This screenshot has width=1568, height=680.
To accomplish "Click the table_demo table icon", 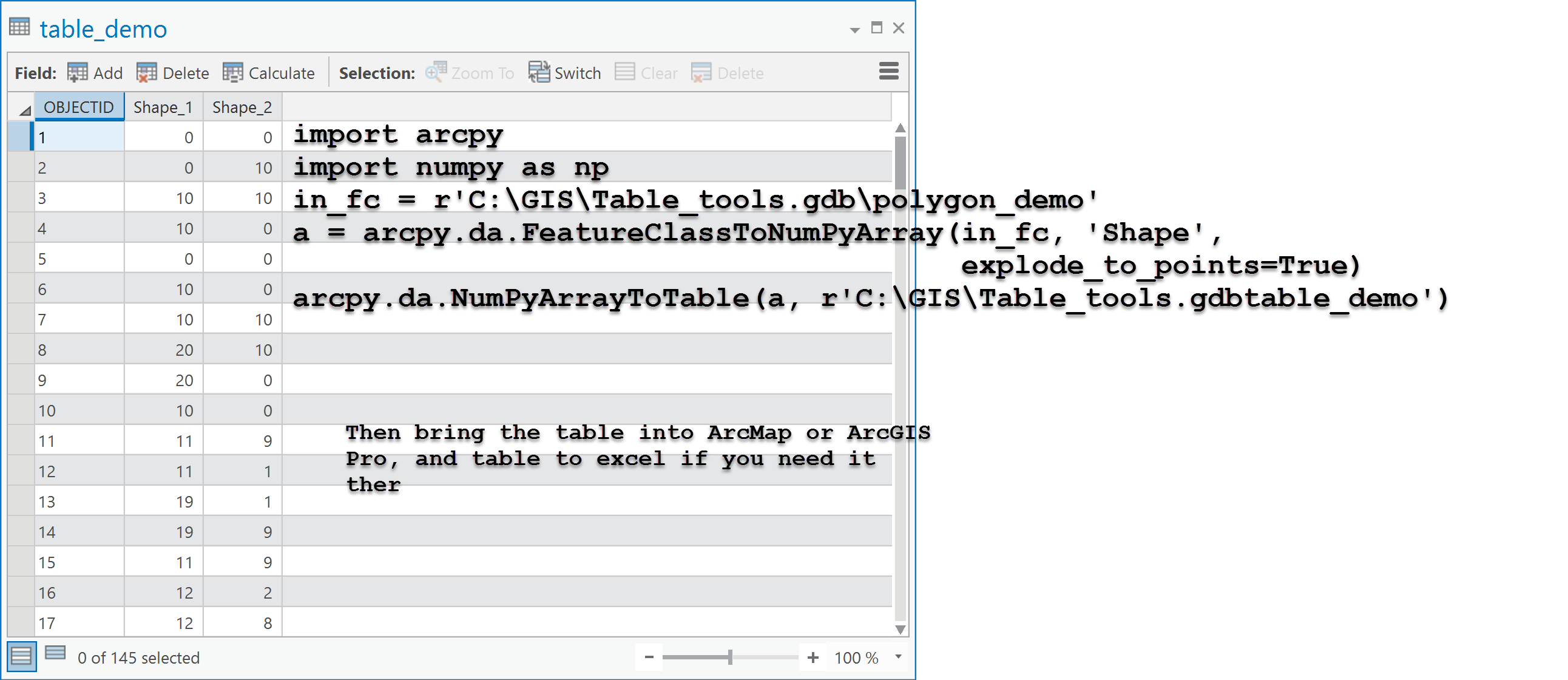I will (19, 27).
